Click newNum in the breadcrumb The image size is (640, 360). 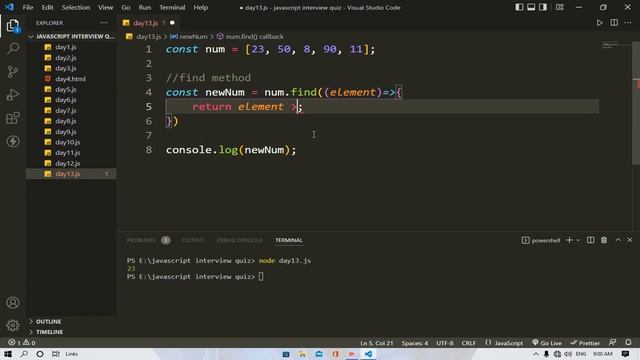pyautogui.click(x=189, y=36)
